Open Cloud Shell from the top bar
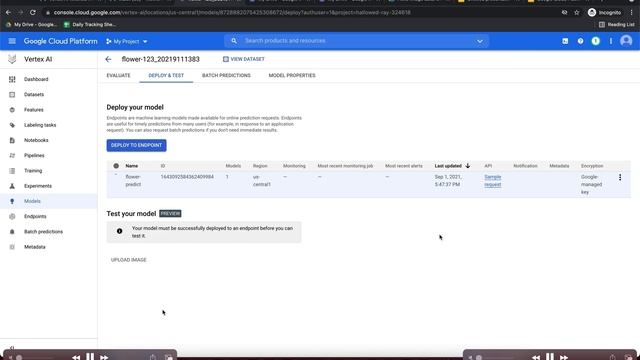 coord(565,41)
